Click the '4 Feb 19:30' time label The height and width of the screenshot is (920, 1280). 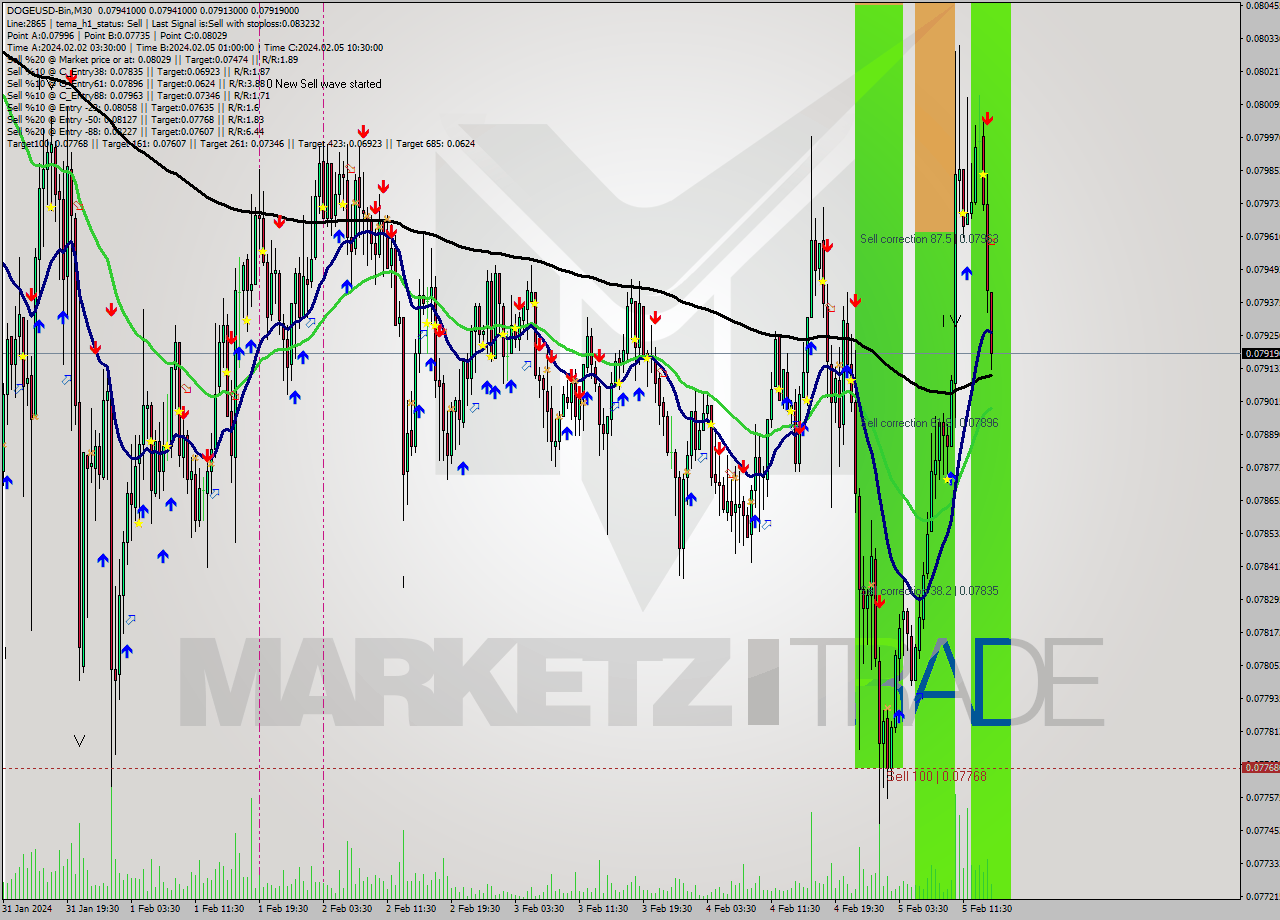pos(860,909)
